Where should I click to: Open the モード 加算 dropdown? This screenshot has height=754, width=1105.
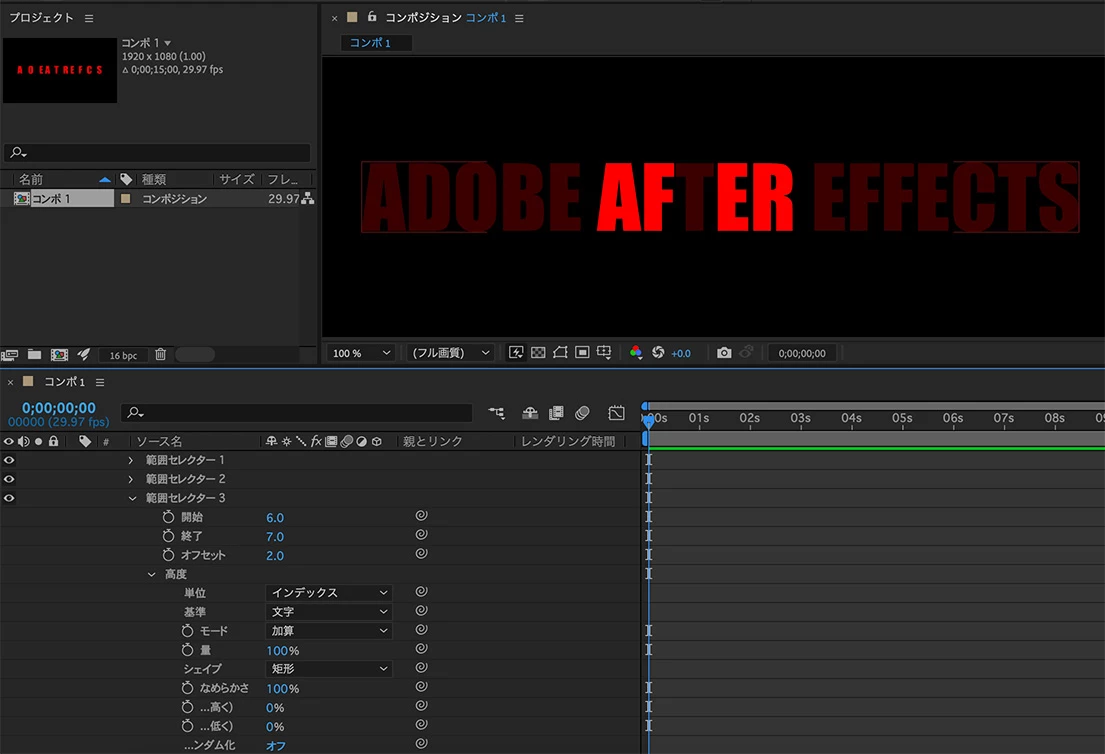click(328, 631)
